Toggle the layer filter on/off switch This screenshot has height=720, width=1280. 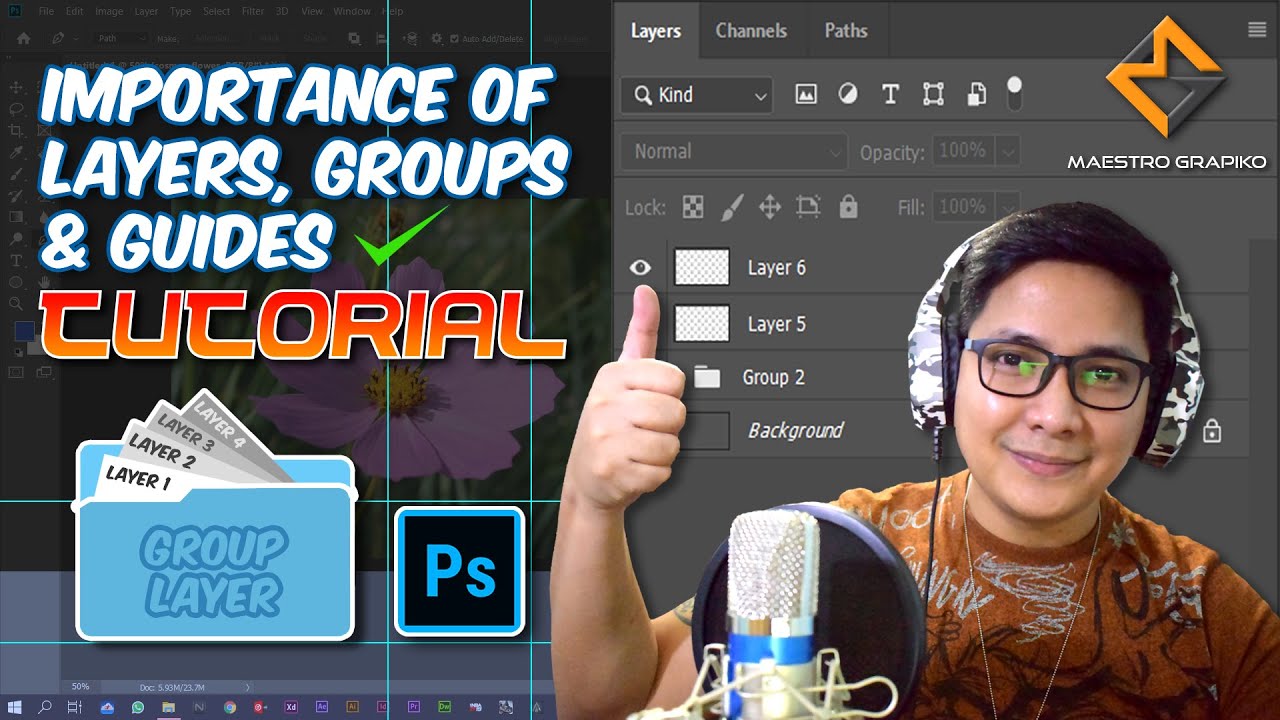point(1014,94)
